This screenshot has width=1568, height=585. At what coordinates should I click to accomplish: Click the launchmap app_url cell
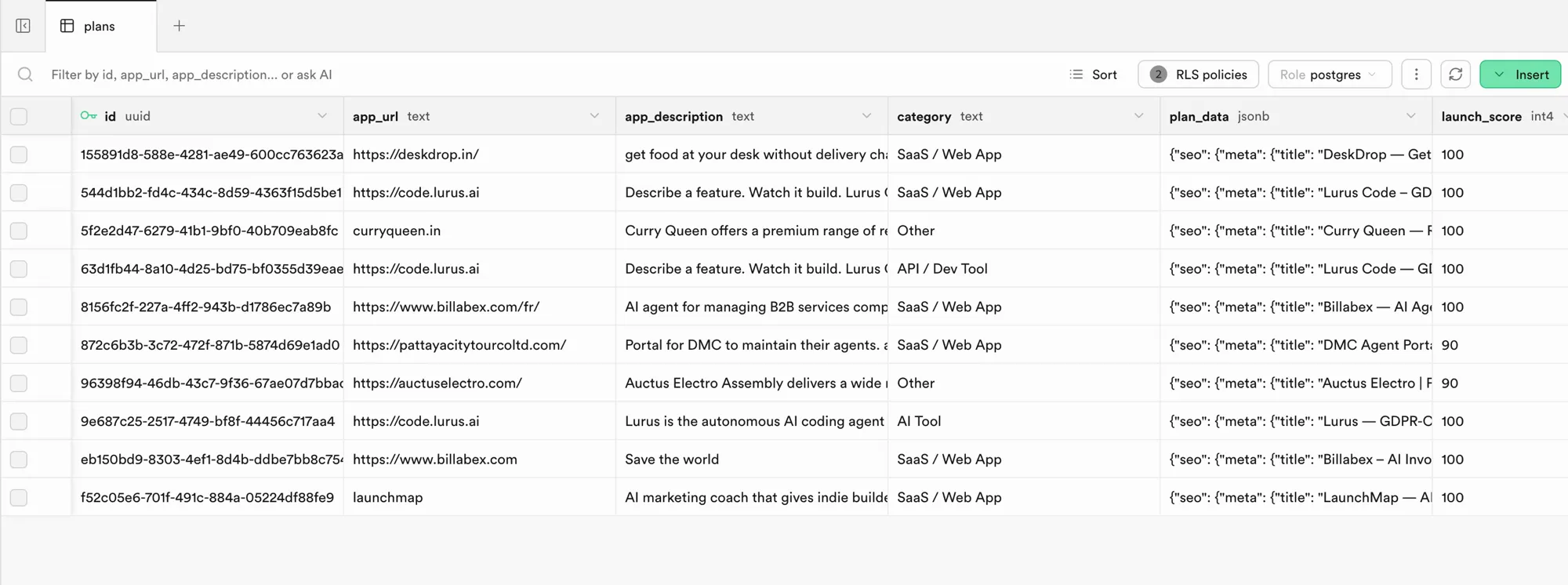coord(480,497)
